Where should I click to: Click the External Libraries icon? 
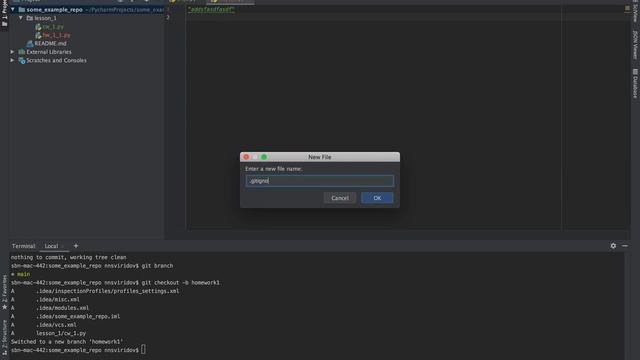[x=22, y=52]
